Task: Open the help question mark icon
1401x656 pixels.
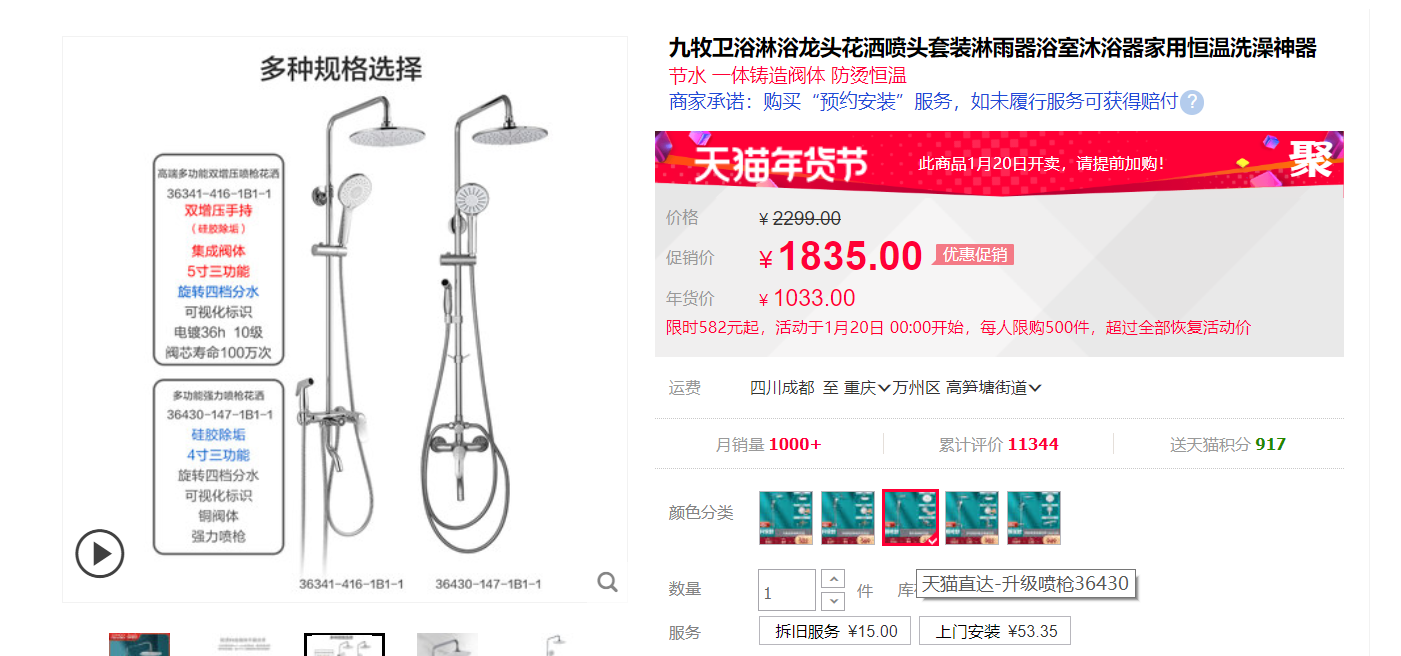Action: point(1192,103)
